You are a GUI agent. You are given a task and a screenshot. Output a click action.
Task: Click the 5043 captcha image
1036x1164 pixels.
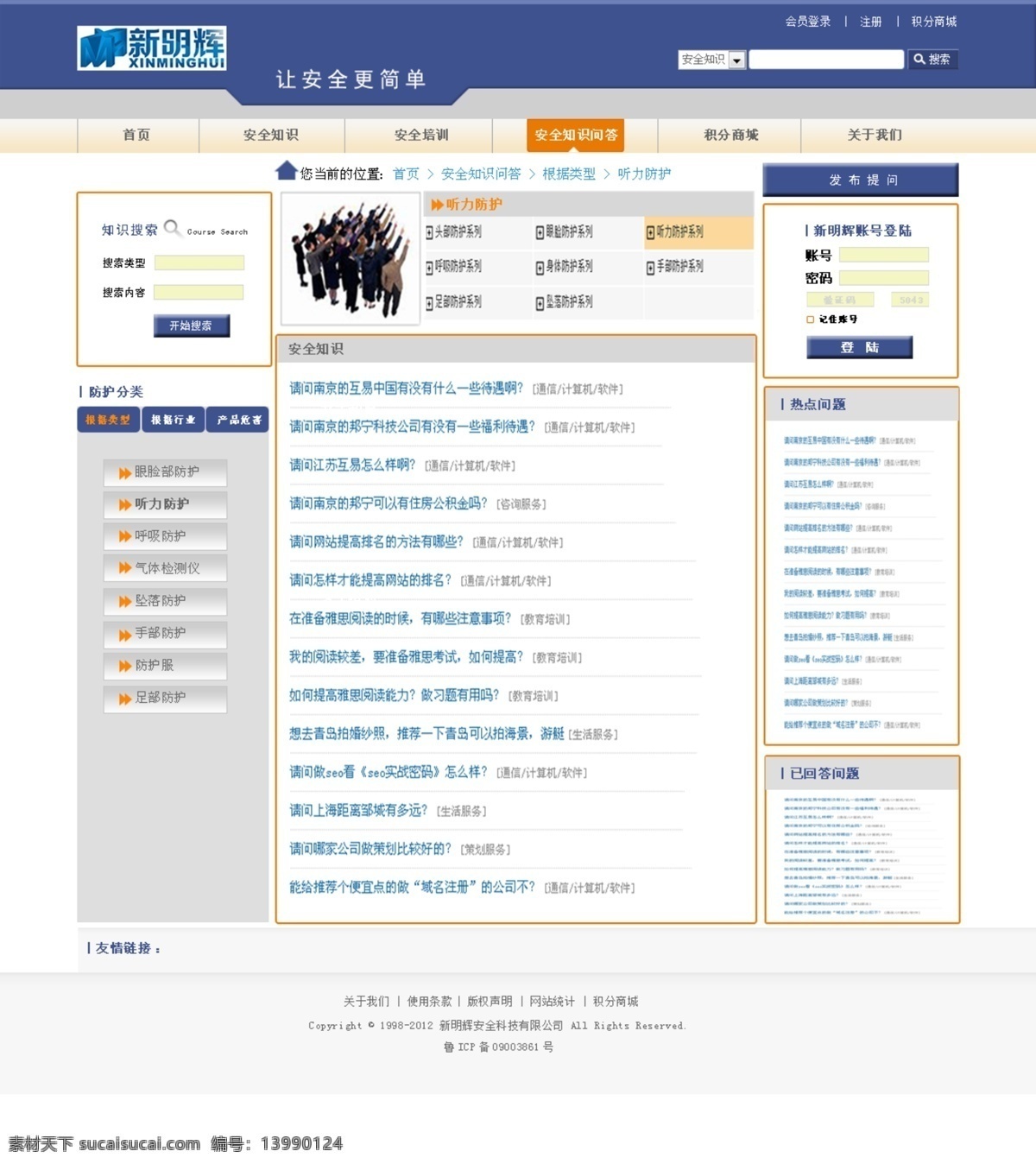coord(910,300)
